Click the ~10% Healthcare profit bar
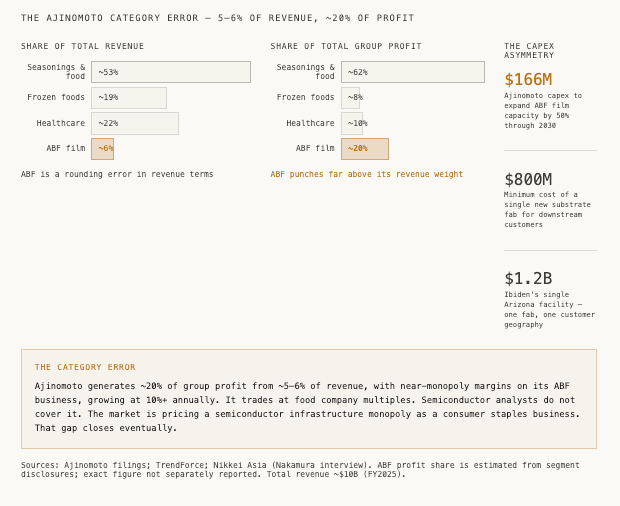 click(352, 123)
